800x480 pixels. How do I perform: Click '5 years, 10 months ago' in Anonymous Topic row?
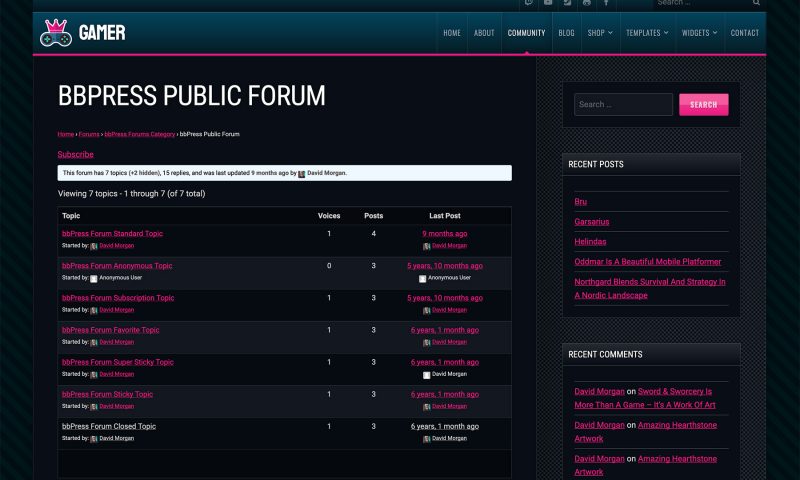(x=444, y=266)
